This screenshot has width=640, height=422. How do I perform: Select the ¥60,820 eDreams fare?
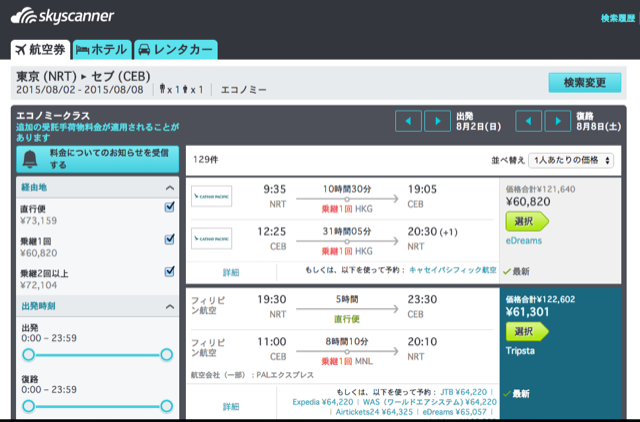pyautogui.click(x=527, y=222)
